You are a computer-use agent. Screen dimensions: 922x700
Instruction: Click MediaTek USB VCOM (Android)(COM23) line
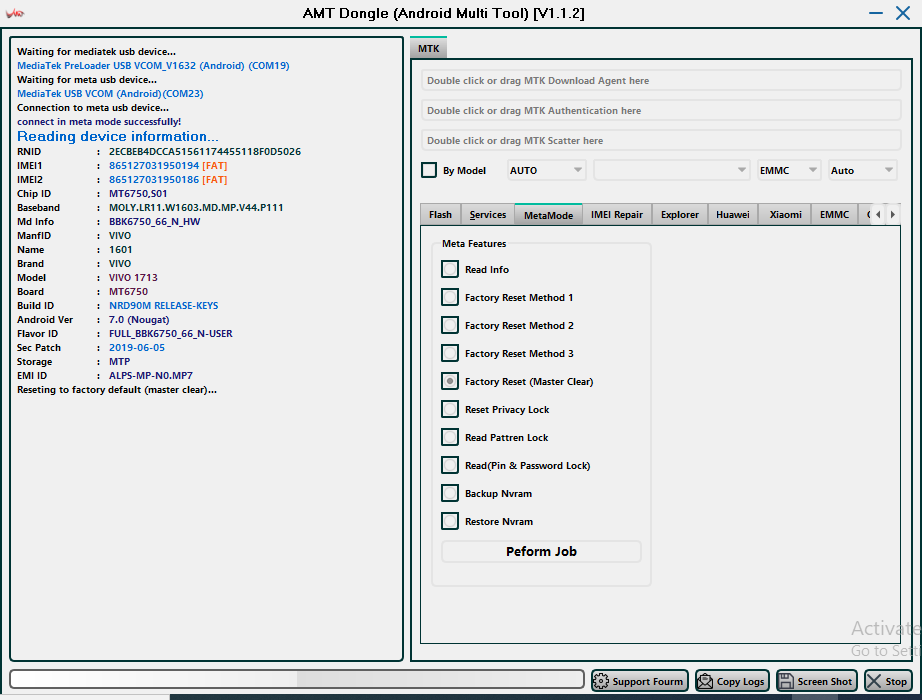[x=110, y=94]
